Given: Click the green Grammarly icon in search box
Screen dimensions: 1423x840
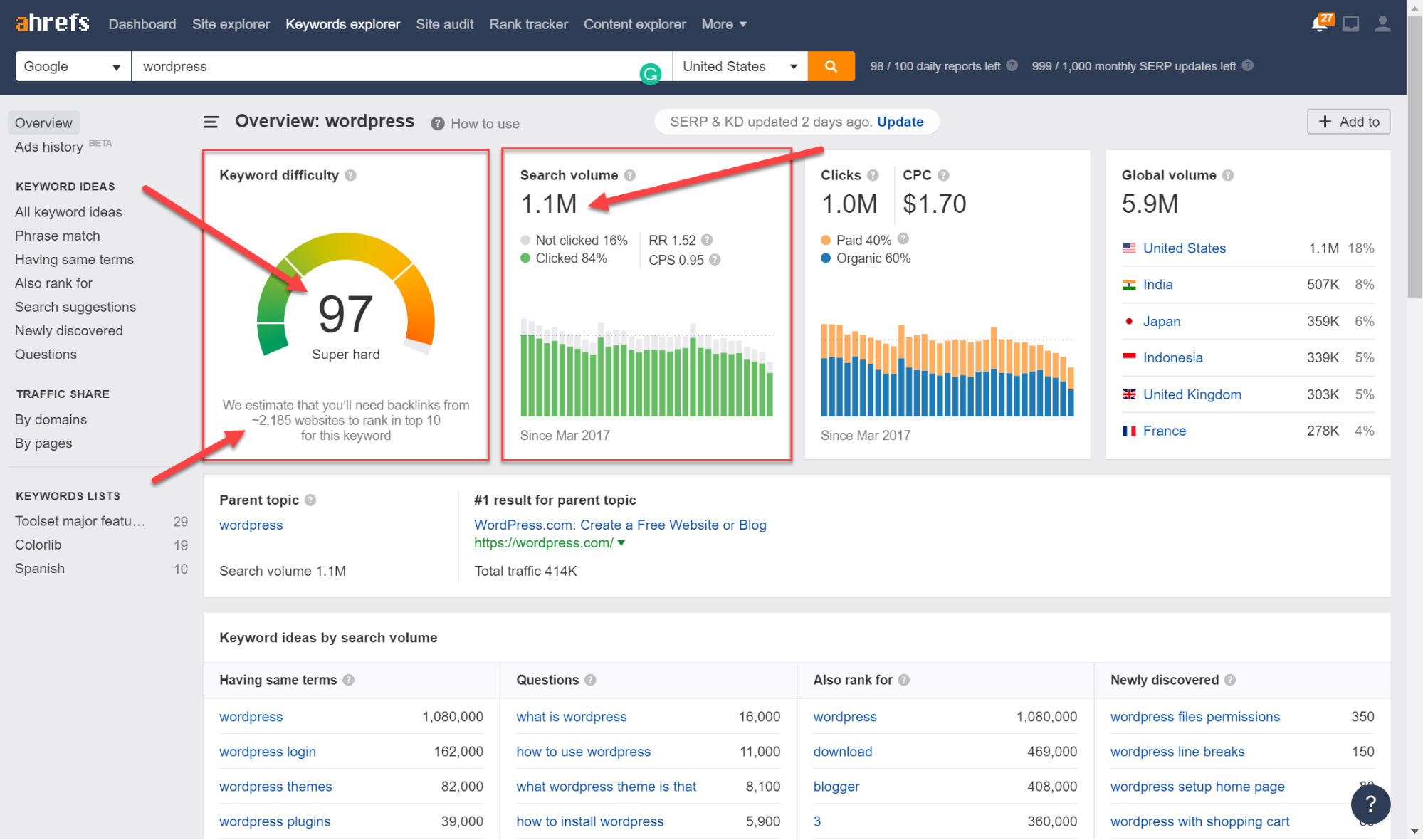Looking at the screenshot, I should tap(651, 73).
